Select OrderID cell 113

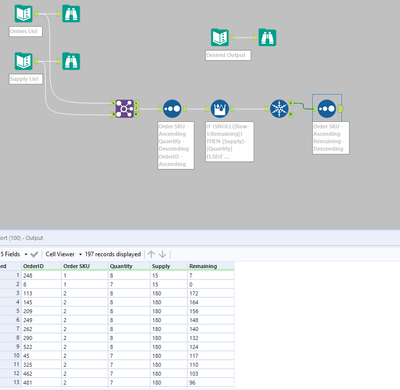coord(41,293)
